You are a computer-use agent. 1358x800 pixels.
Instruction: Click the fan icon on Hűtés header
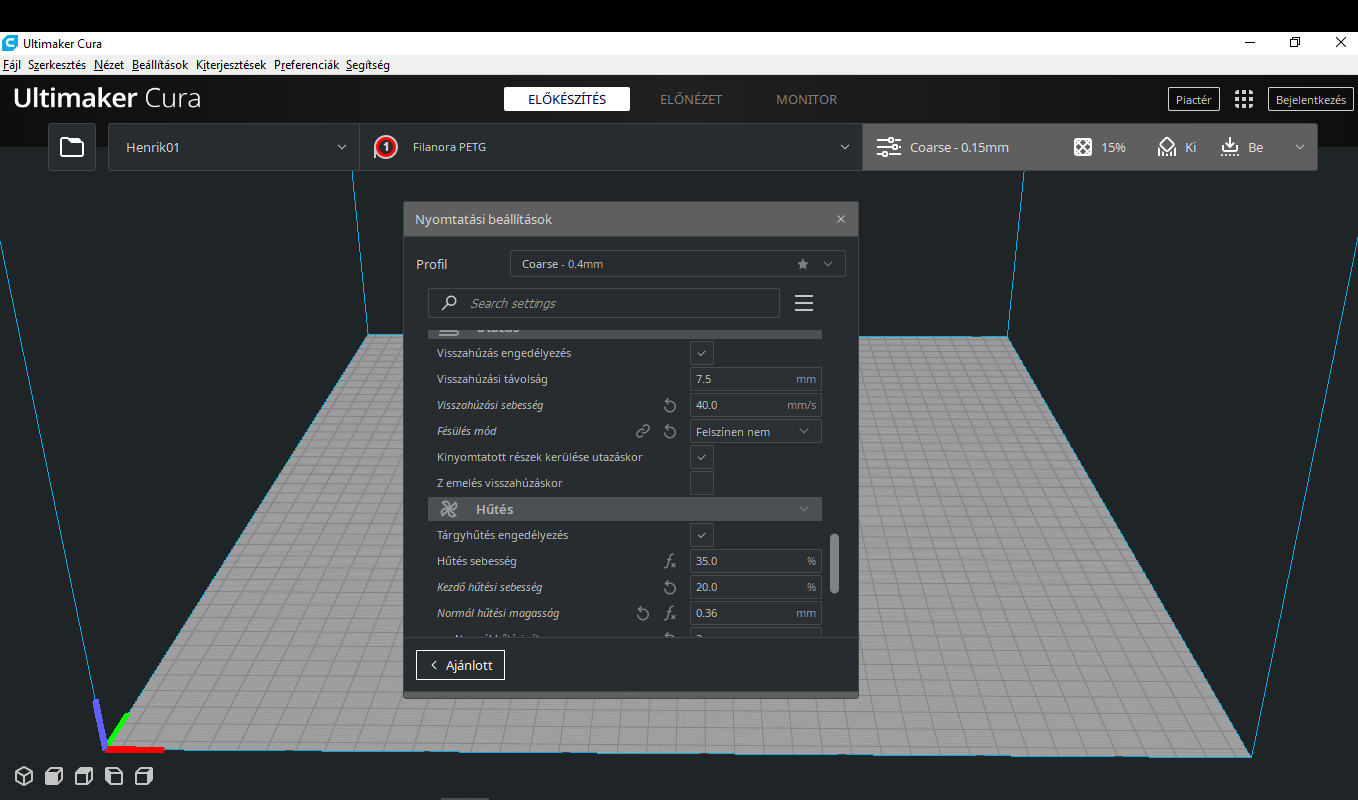[449, 509]
